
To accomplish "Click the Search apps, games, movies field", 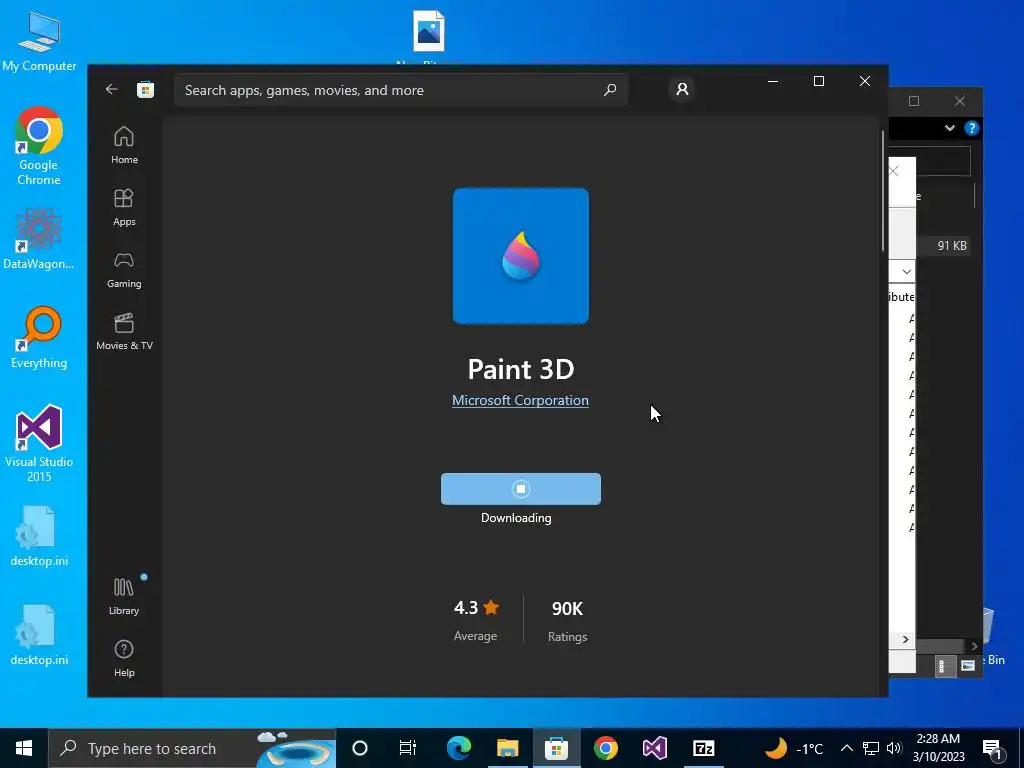I will pos(400,89).
